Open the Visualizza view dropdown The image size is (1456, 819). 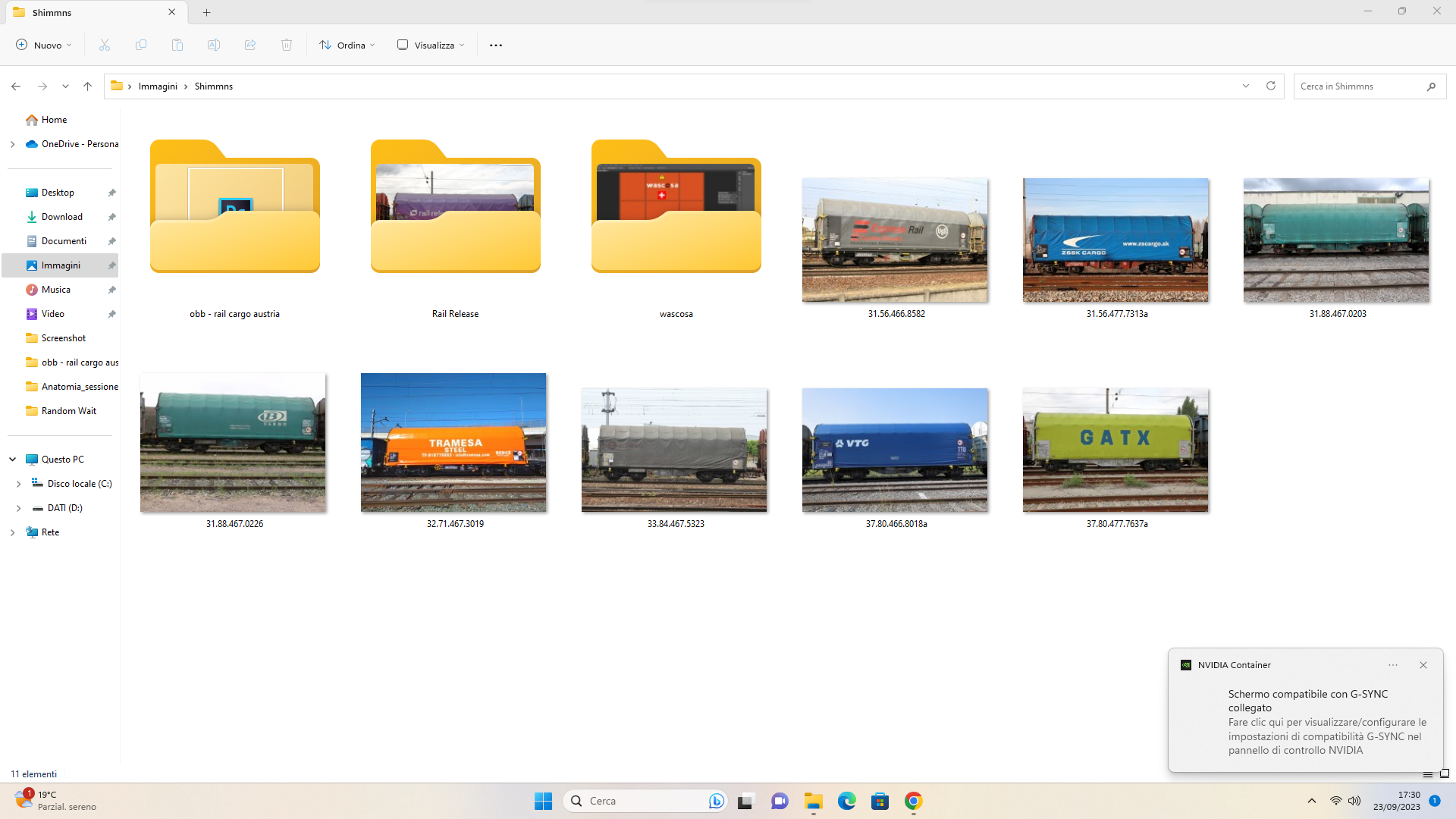(431, 45)
